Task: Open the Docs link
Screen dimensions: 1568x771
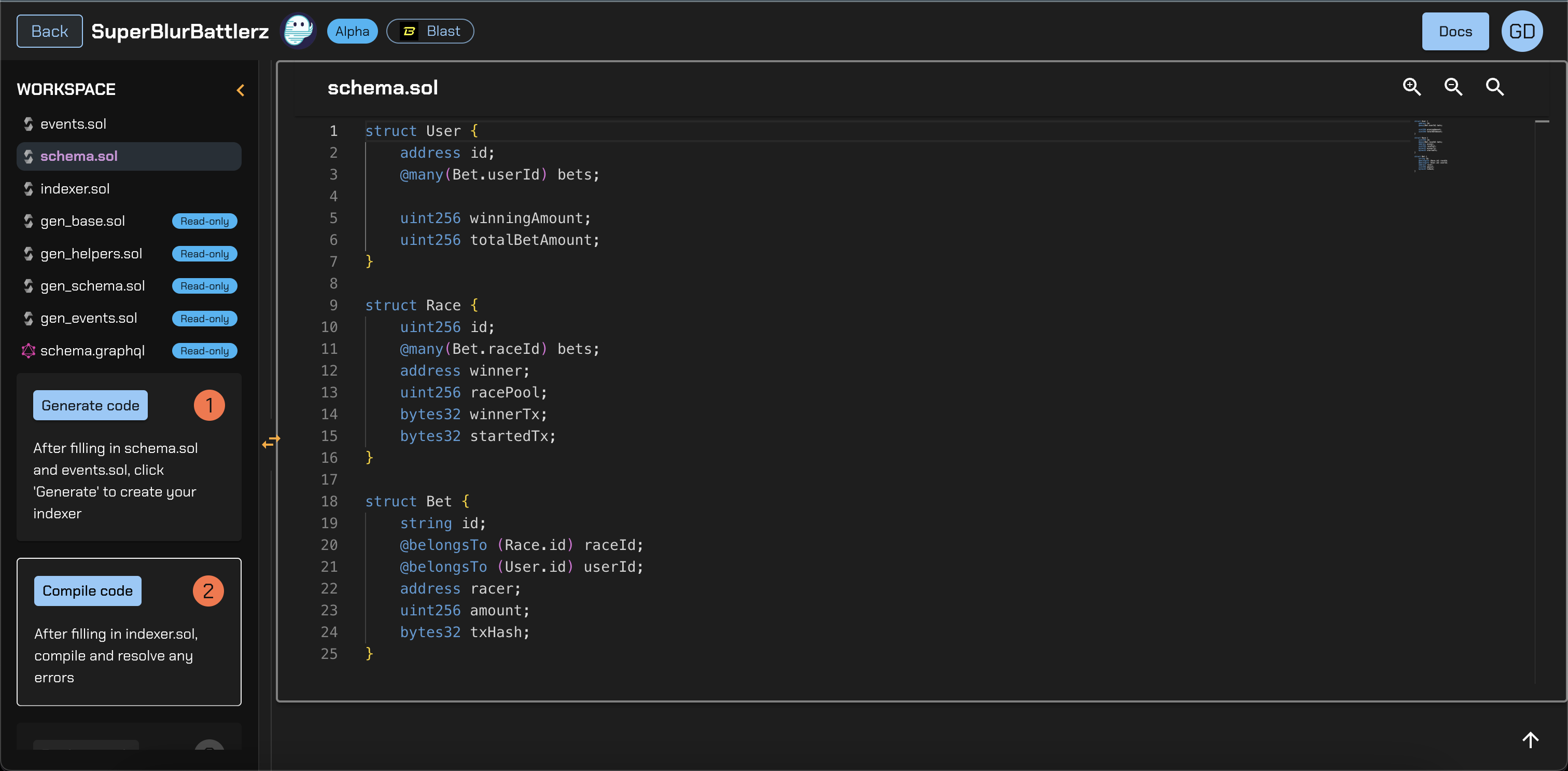Action: [x=1455, y=31]
